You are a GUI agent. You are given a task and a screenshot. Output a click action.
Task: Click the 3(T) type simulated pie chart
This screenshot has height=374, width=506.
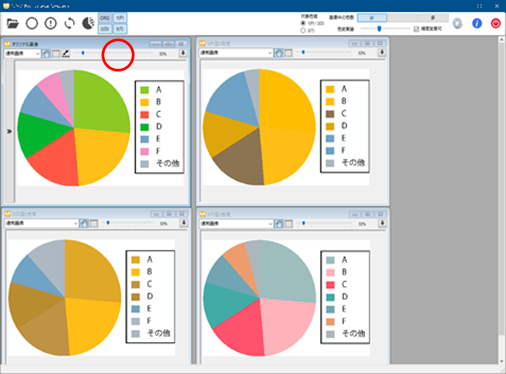tap(259, 298)
